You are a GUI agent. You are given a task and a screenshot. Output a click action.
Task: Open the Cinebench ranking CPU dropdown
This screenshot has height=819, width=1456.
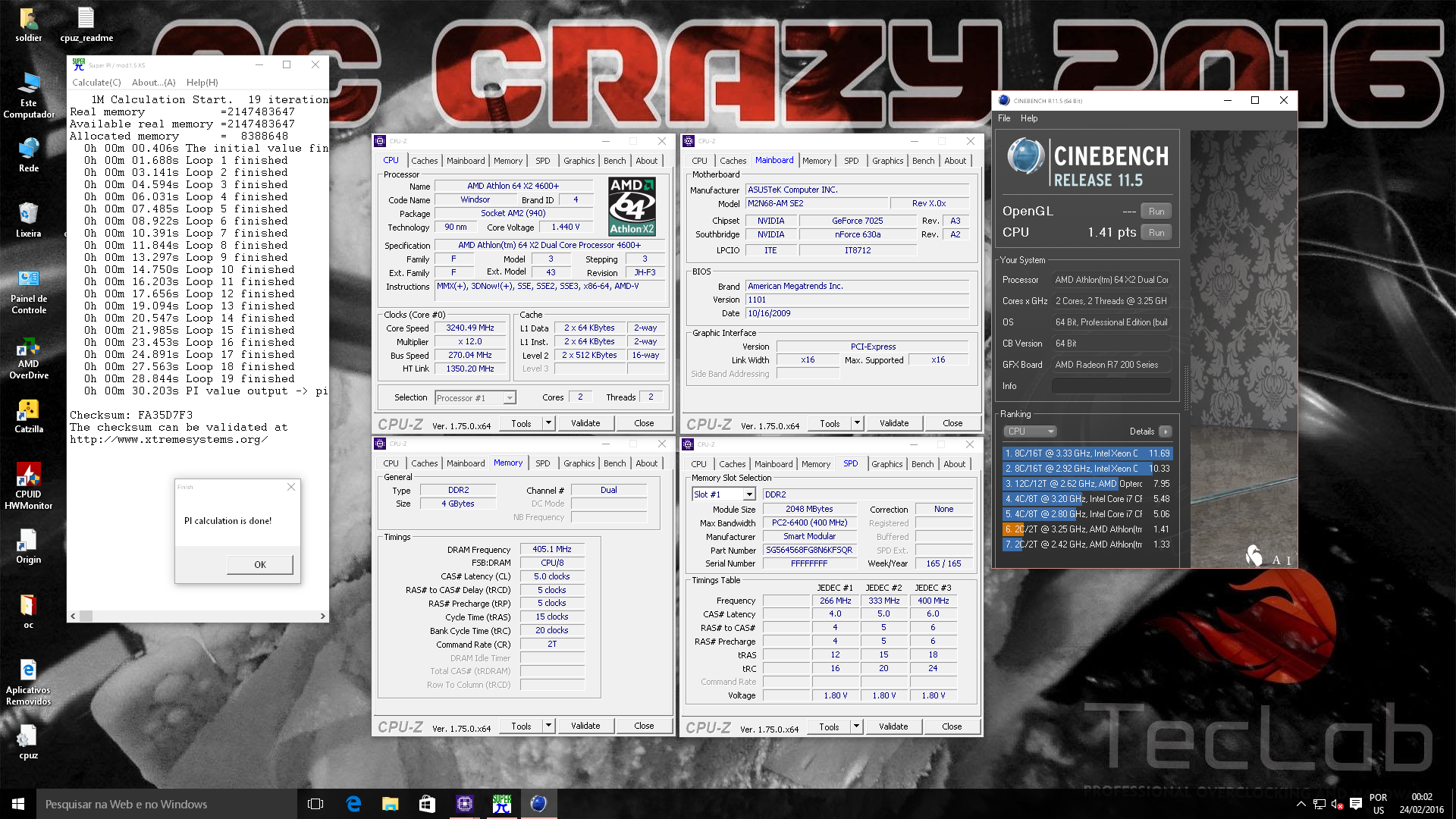click(1030, 431)
